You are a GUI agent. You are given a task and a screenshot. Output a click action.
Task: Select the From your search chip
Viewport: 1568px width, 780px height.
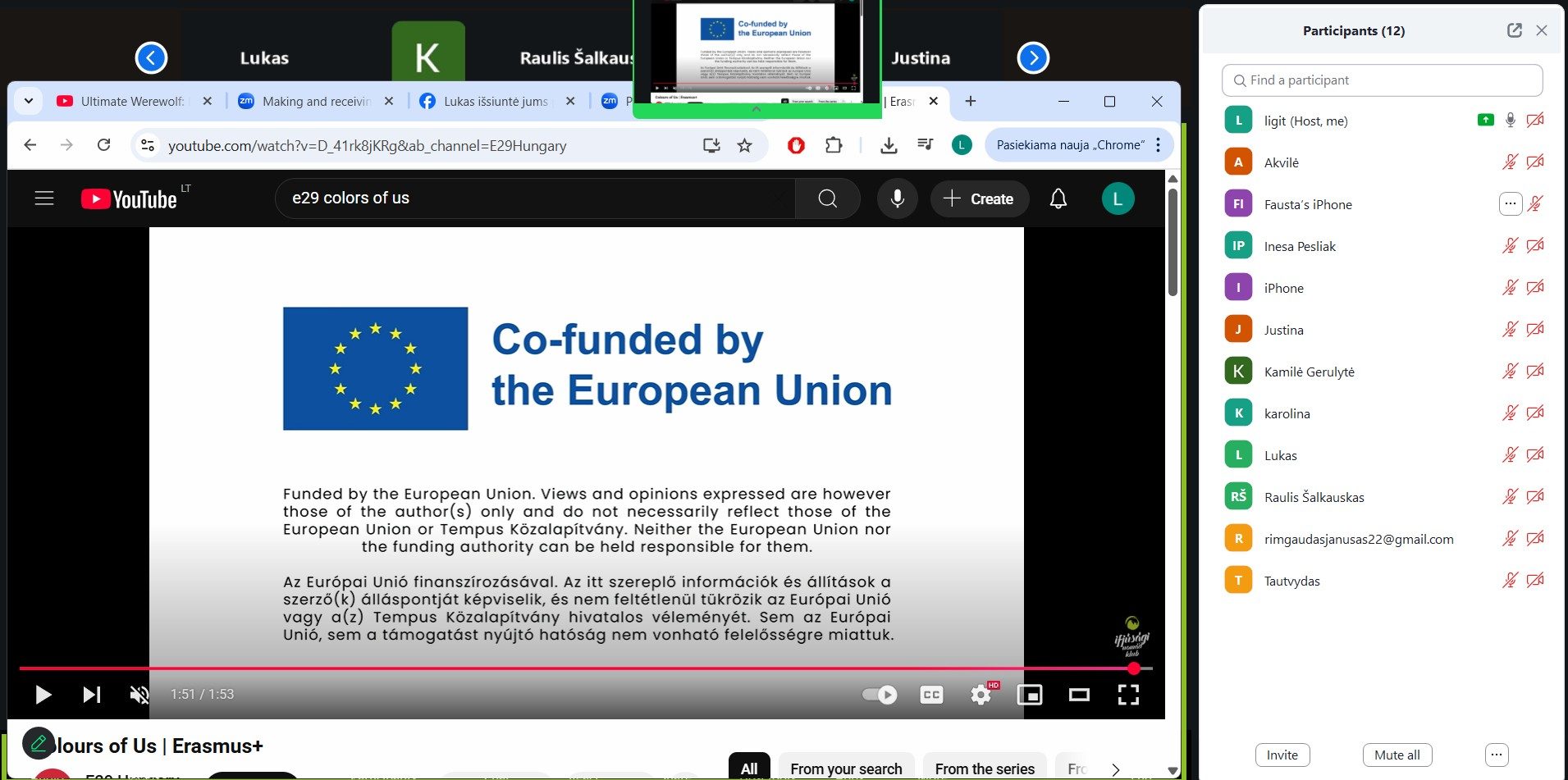click(846, 768)
